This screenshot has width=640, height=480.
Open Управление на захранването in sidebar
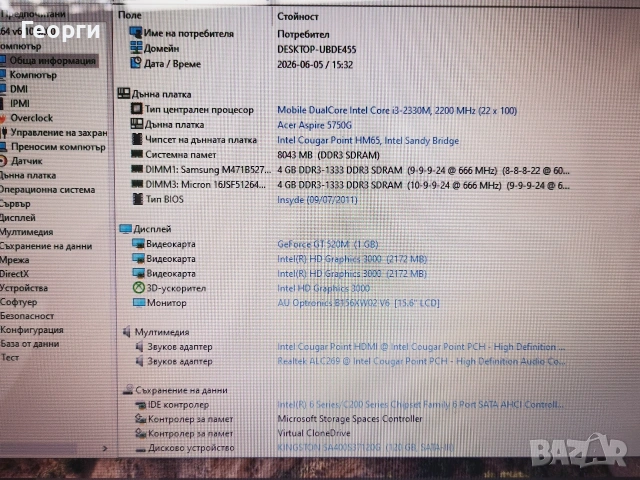pos(59,133)
